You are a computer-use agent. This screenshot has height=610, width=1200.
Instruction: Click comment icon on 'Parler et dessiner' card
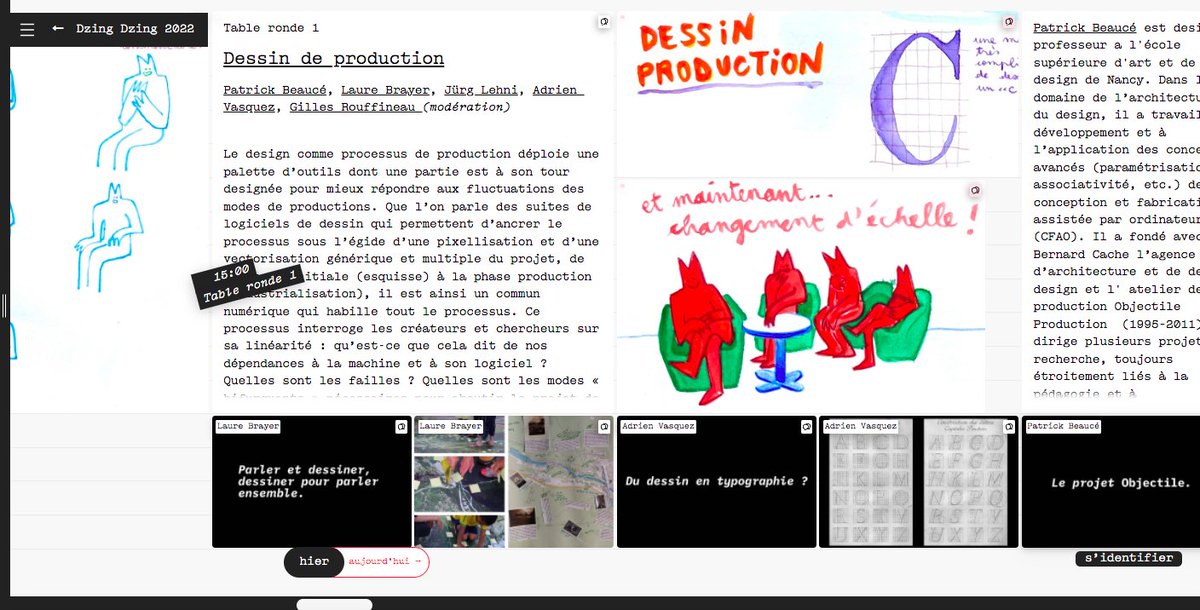[400, 426]
